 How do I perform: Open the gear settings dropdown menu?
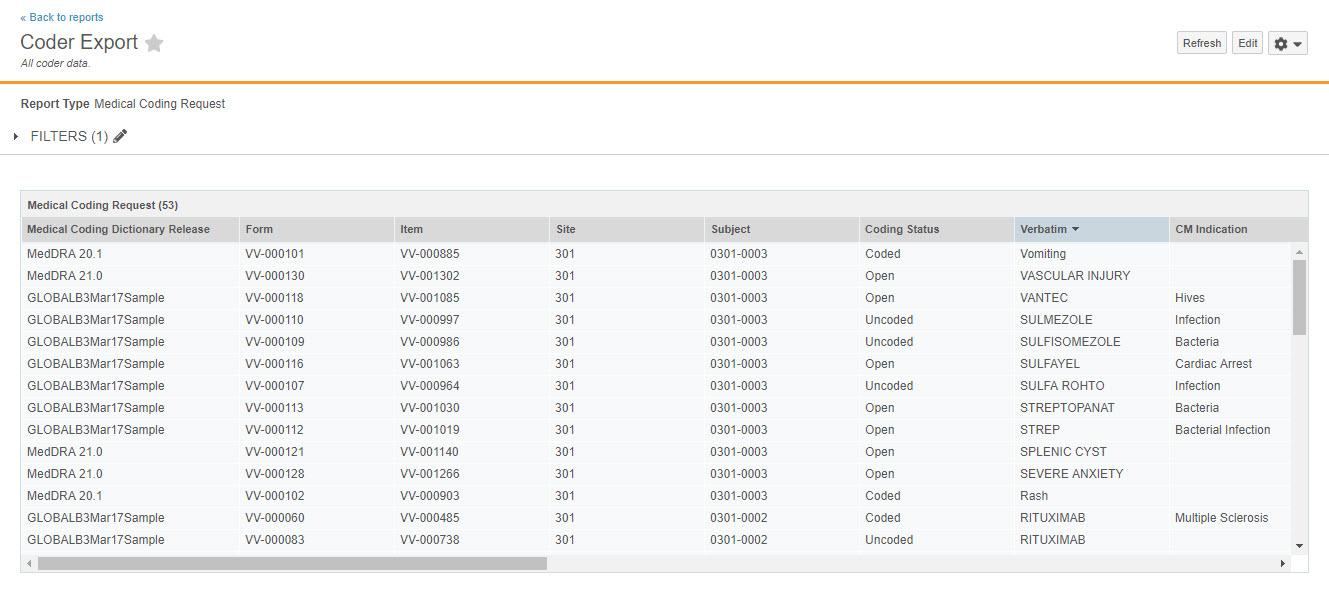[x=1287, y=44]
